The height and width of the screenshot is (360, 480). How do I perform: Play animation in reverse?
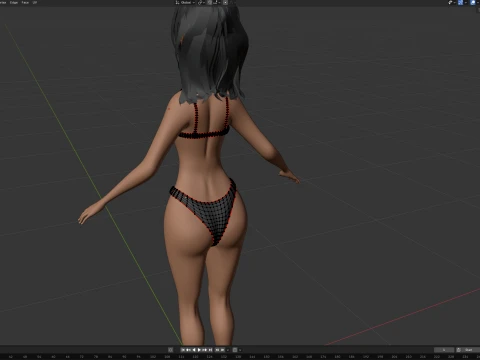194,350
